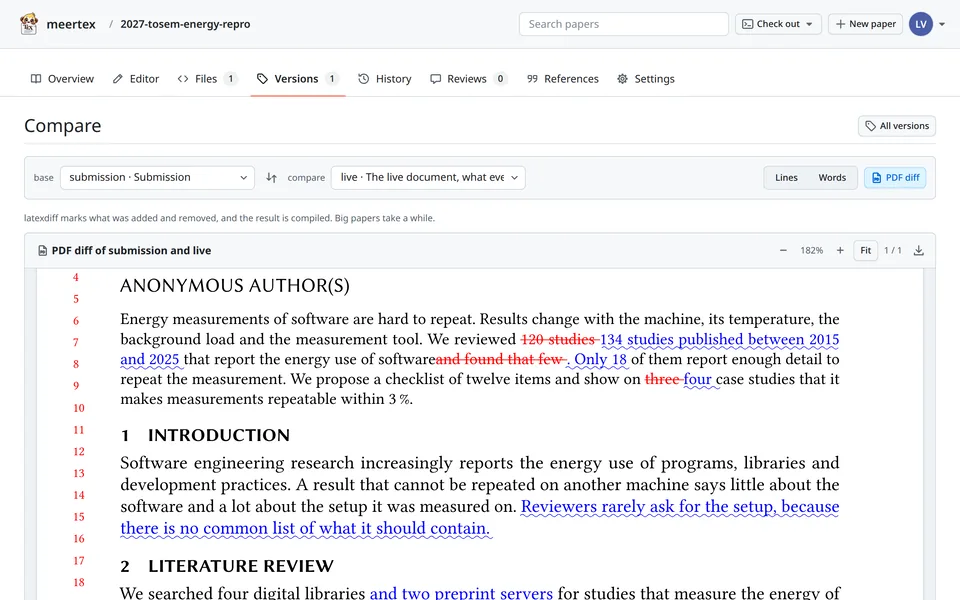The image size is (960, 600).
Task: Show all versions
Action: tap(896, 126)
